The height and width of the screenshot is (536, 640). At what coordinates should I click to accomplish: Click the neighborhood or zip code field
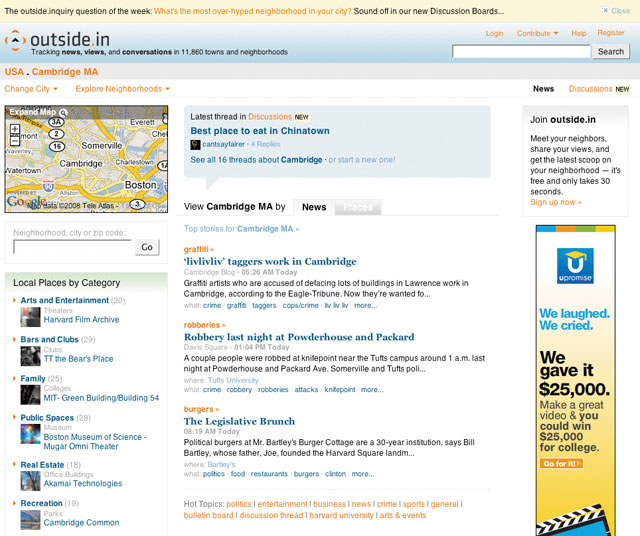(73, 247)
